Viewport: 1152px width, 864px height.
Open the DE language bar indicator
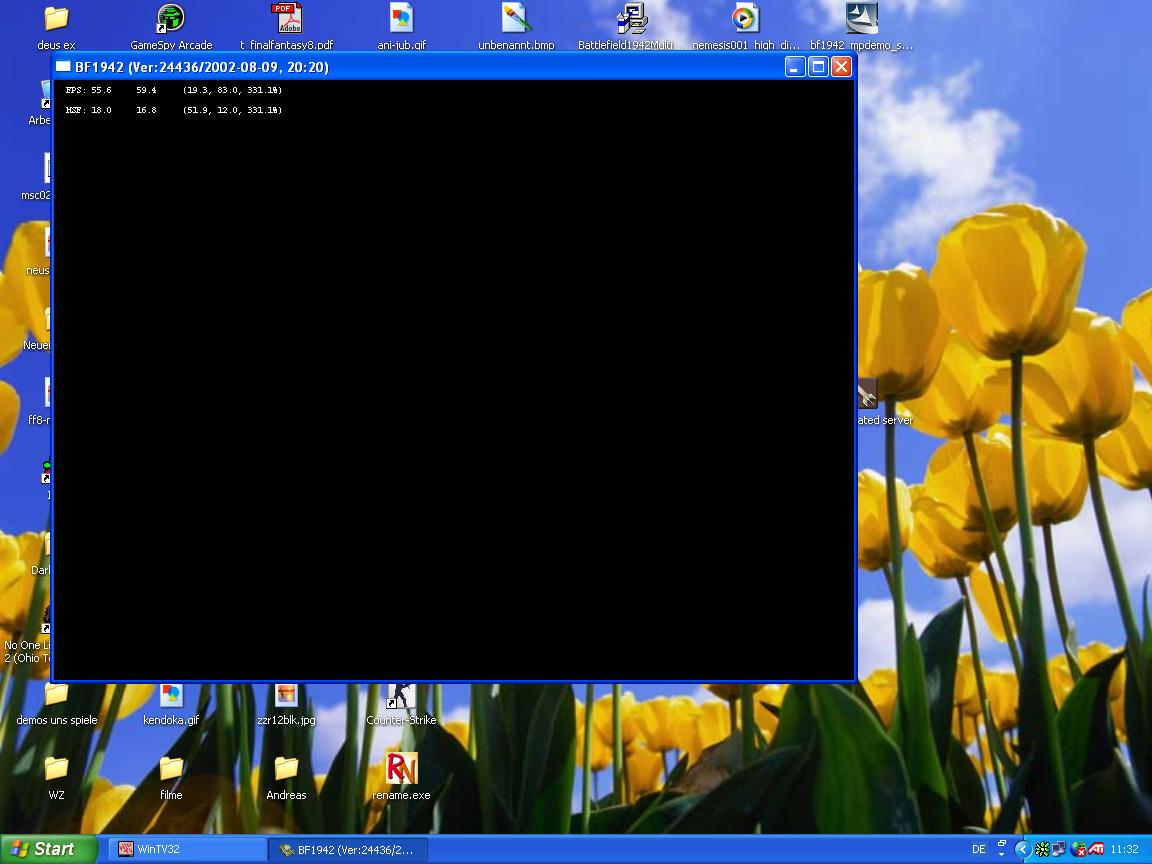coord(979,849)
